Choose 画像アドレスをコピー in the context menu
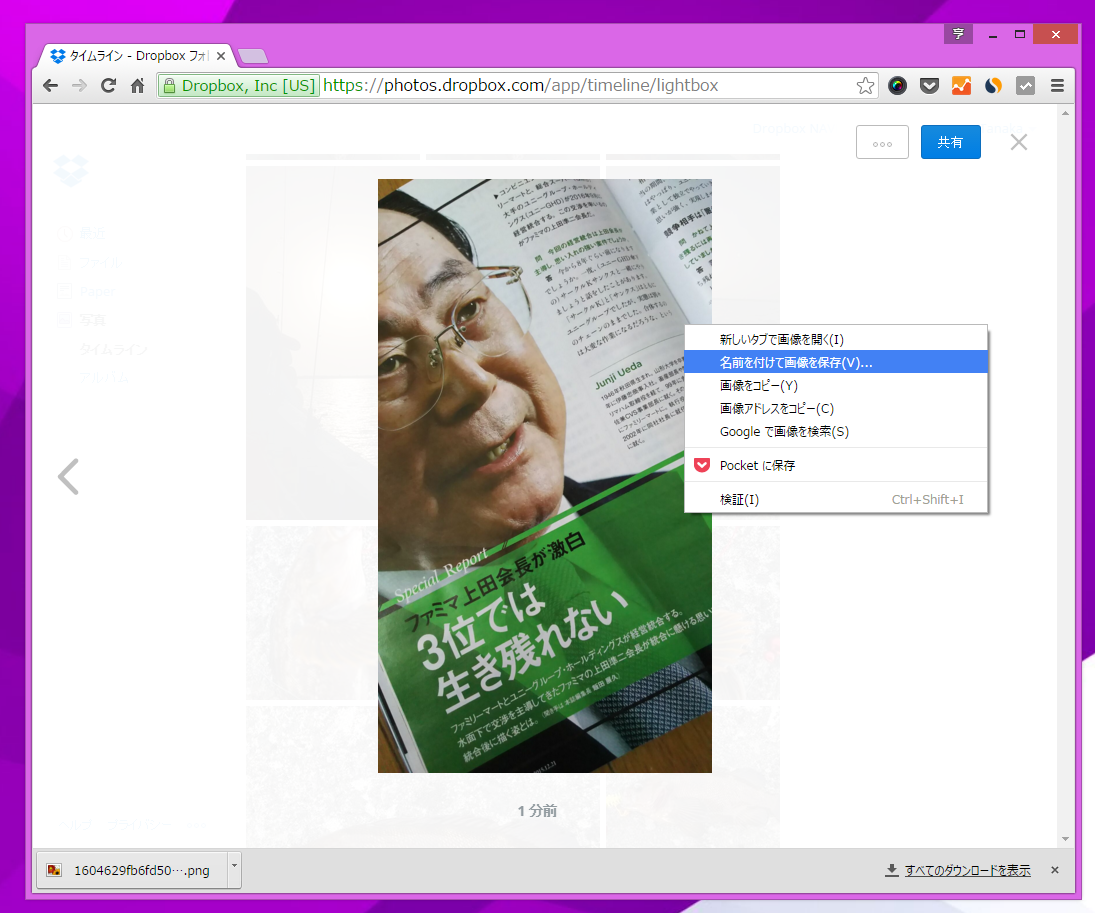Screen dimensions: 1095x913 836,408
